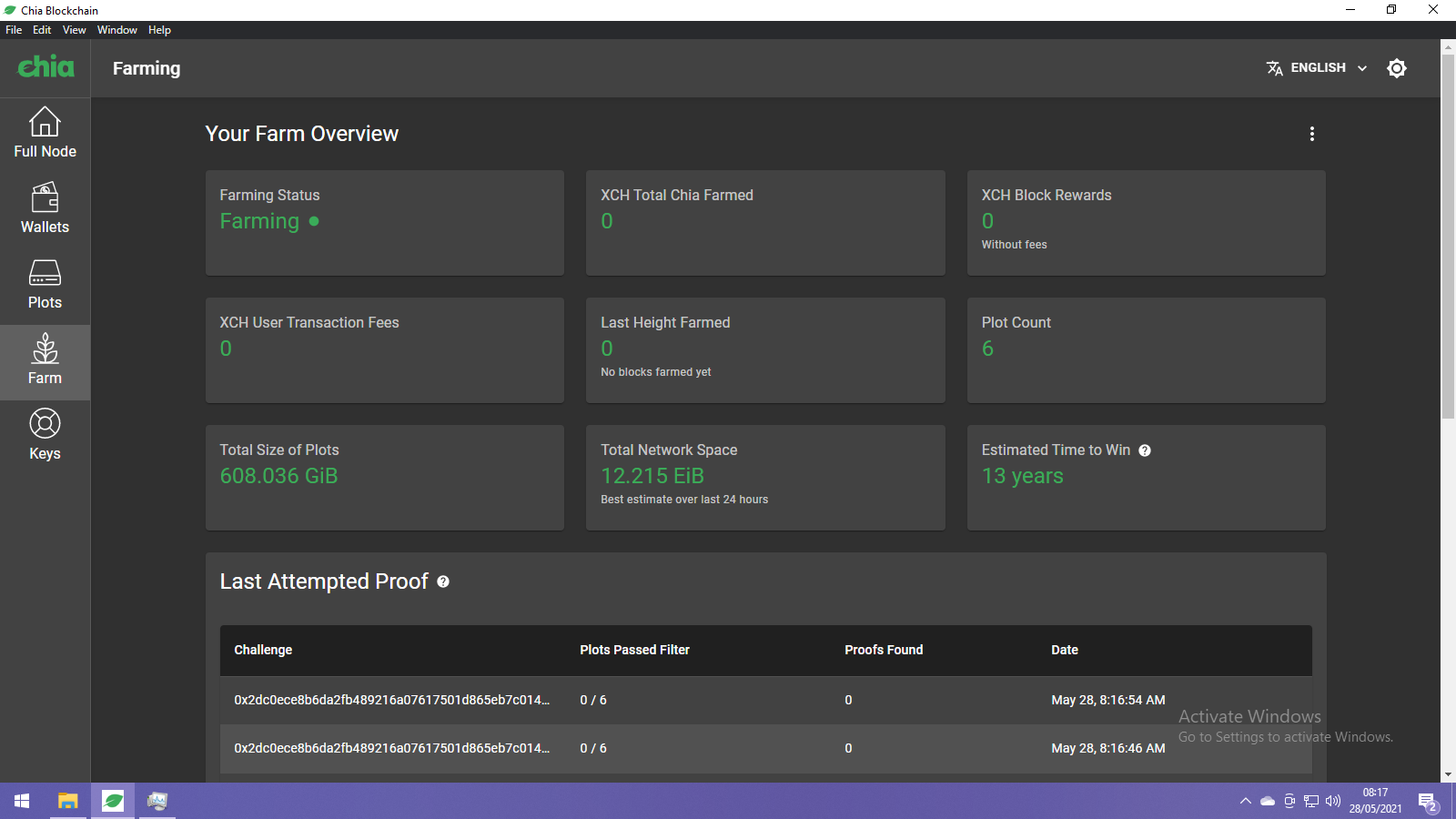The height and width of the screenshot is (819, 1456).
Task: Click the 12.215 EiB network space value
Action: (652, 476)
